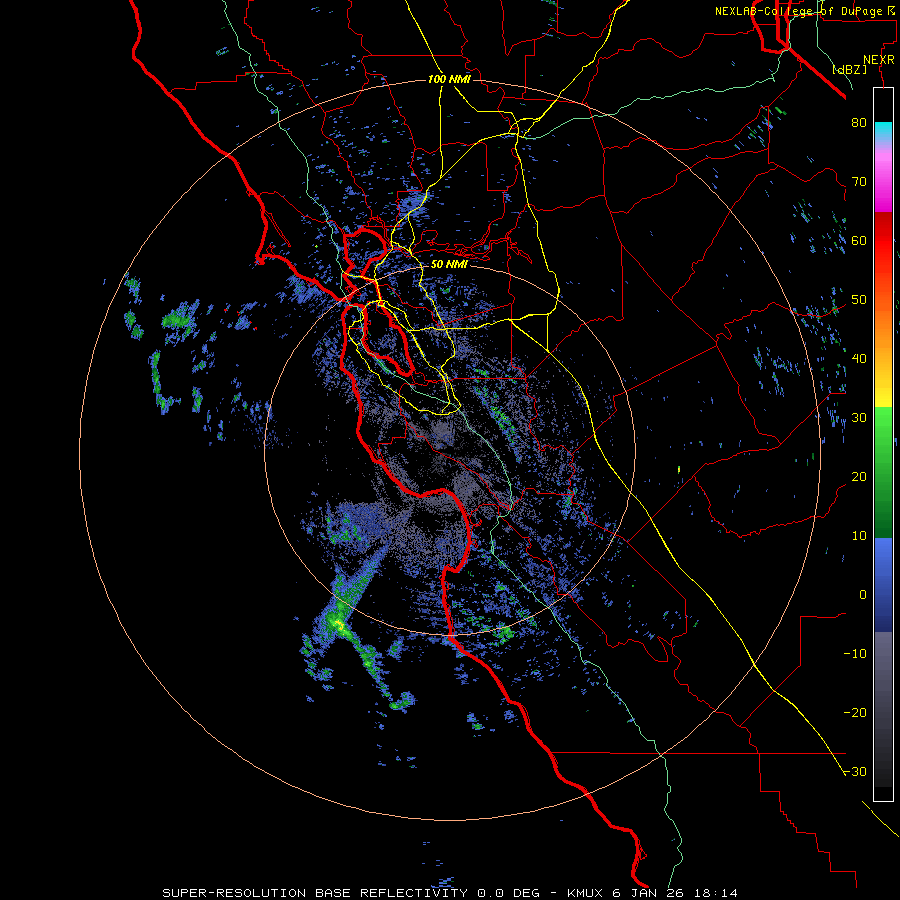Click the 10 dBZ scale value
Screen dimensions: 900x900
859,536
